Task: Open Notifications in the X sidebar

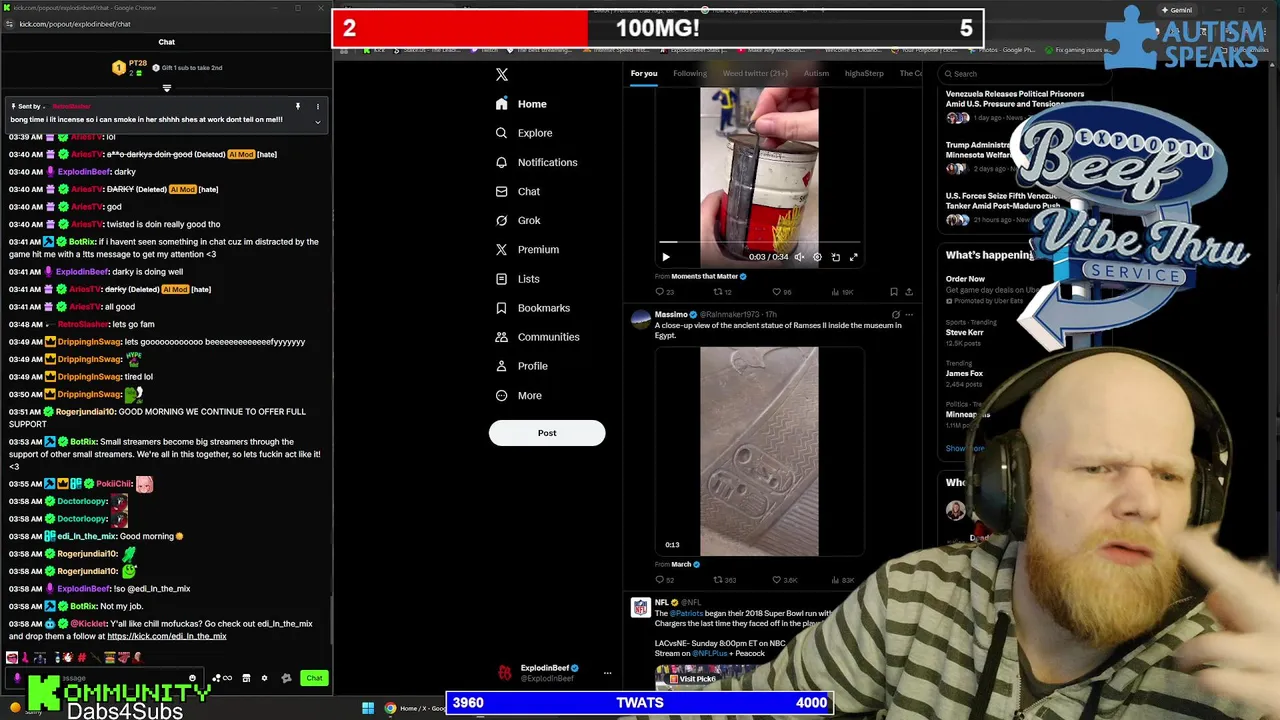Action: (x=537, y=162)
